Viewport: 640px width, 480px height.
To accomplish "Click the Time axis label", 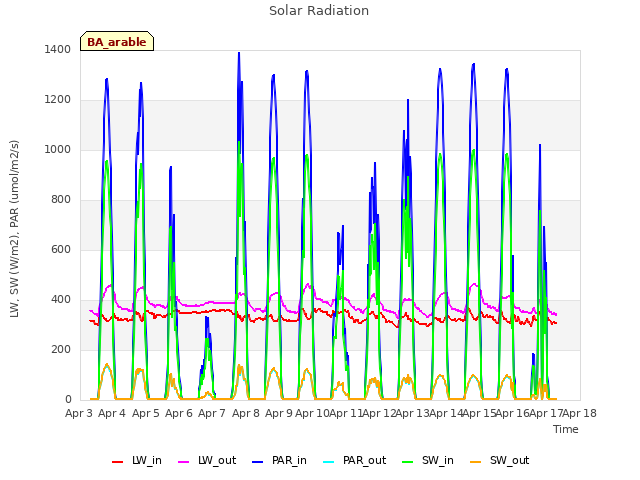I will coord(566,429).
